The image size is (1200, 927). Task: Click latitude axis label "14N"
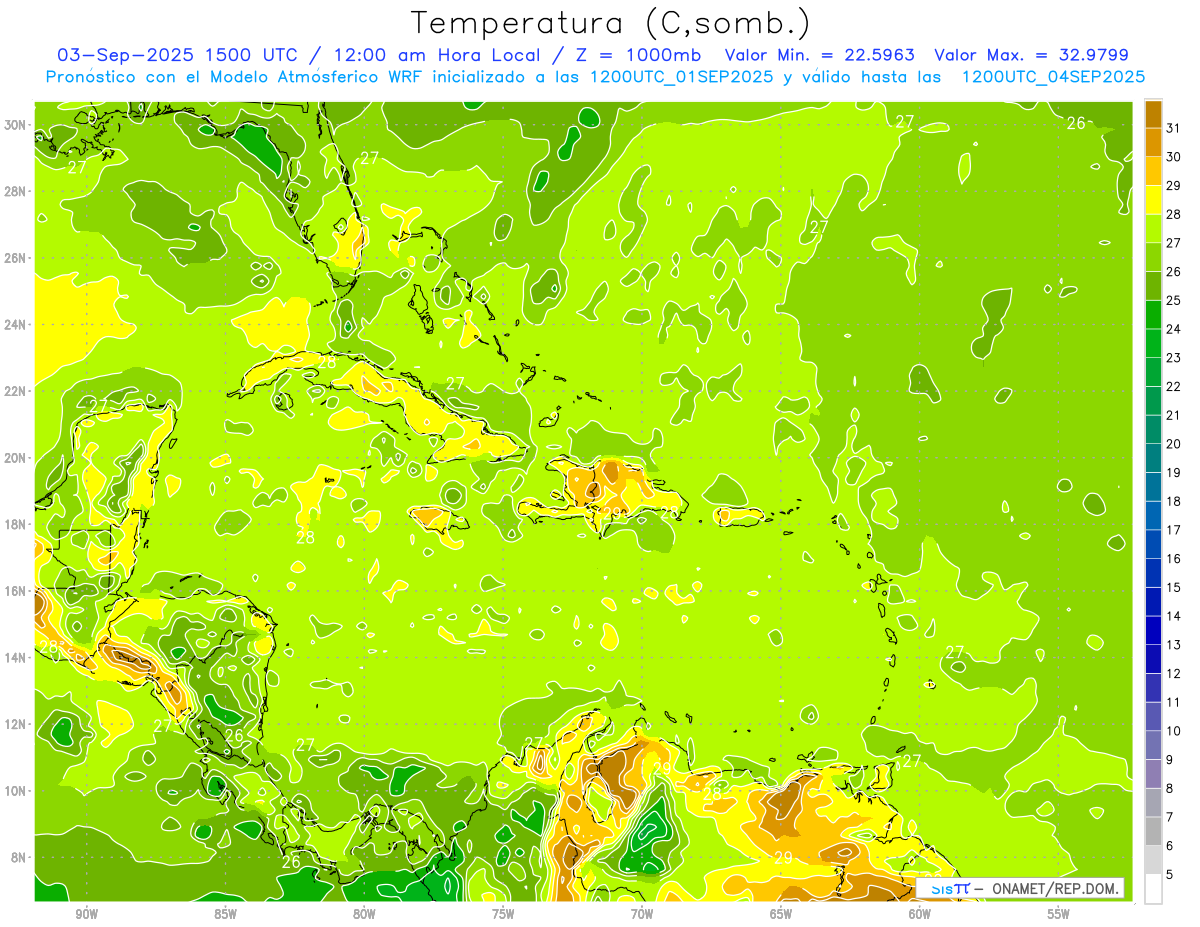click(15, 658)
